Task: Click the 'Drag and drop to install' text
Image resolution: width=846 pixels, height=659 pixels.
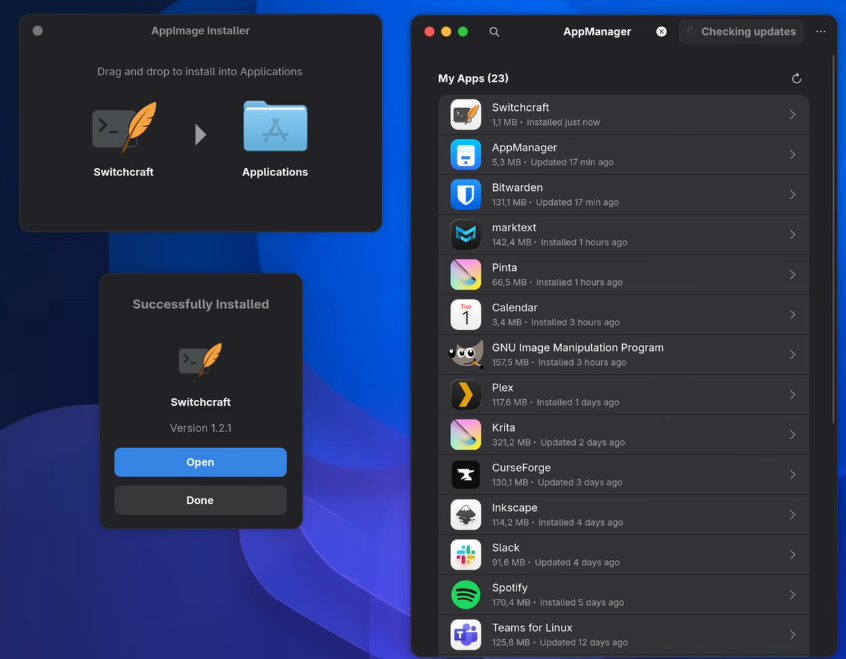Action: (x=200, y=72)
